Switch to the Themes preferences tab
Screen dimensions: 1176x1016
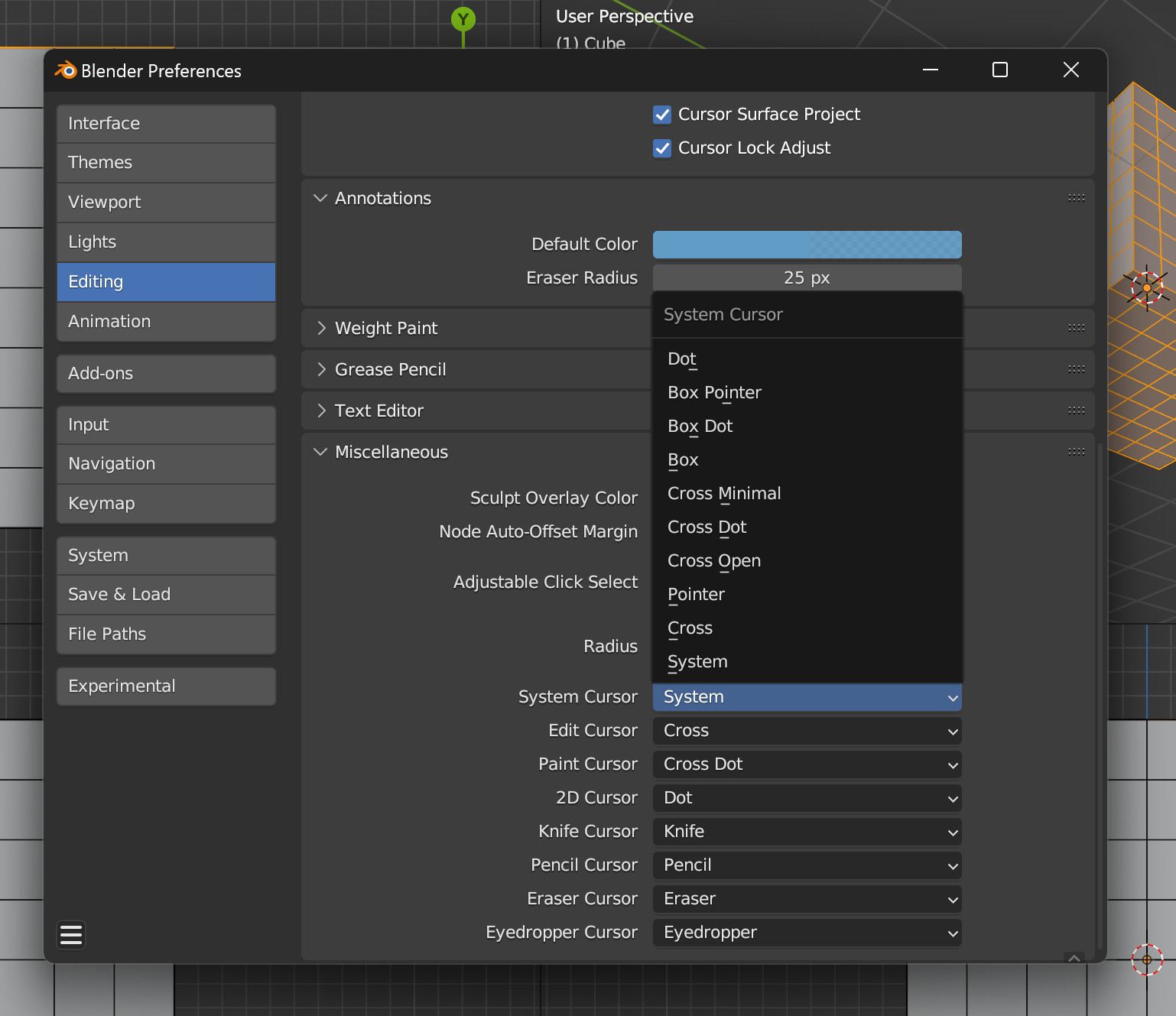166,163
